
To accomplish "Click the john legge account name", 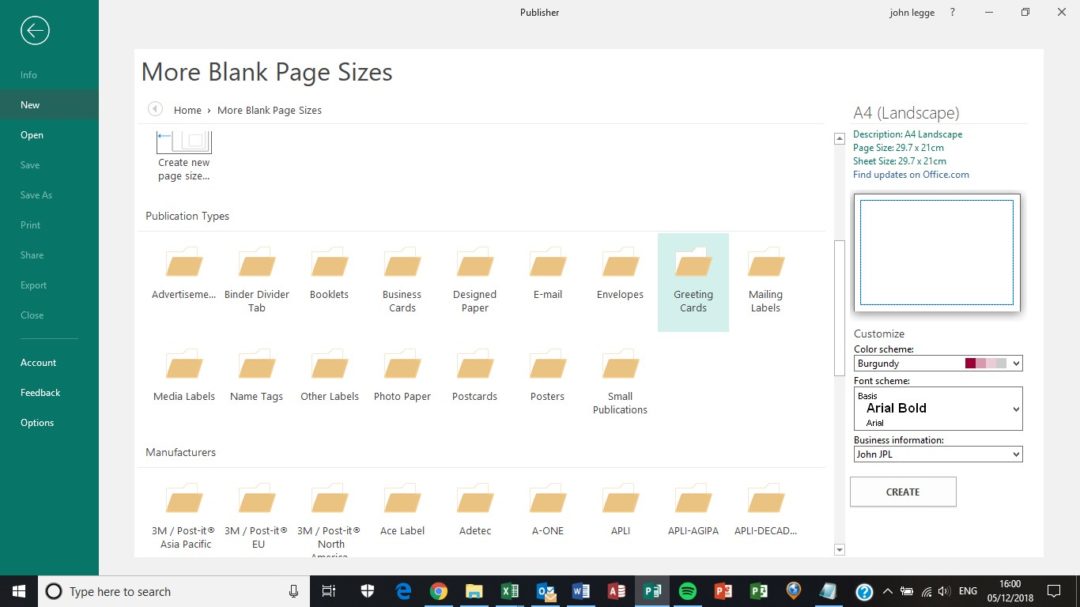I will coord(911,12).
